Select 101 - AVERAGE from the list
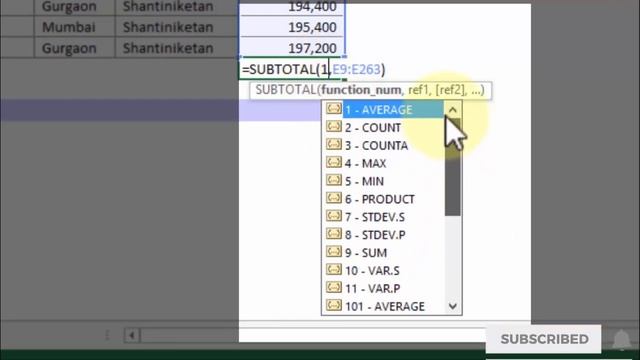This screenshot has height=360, width=640. (384, 307)
